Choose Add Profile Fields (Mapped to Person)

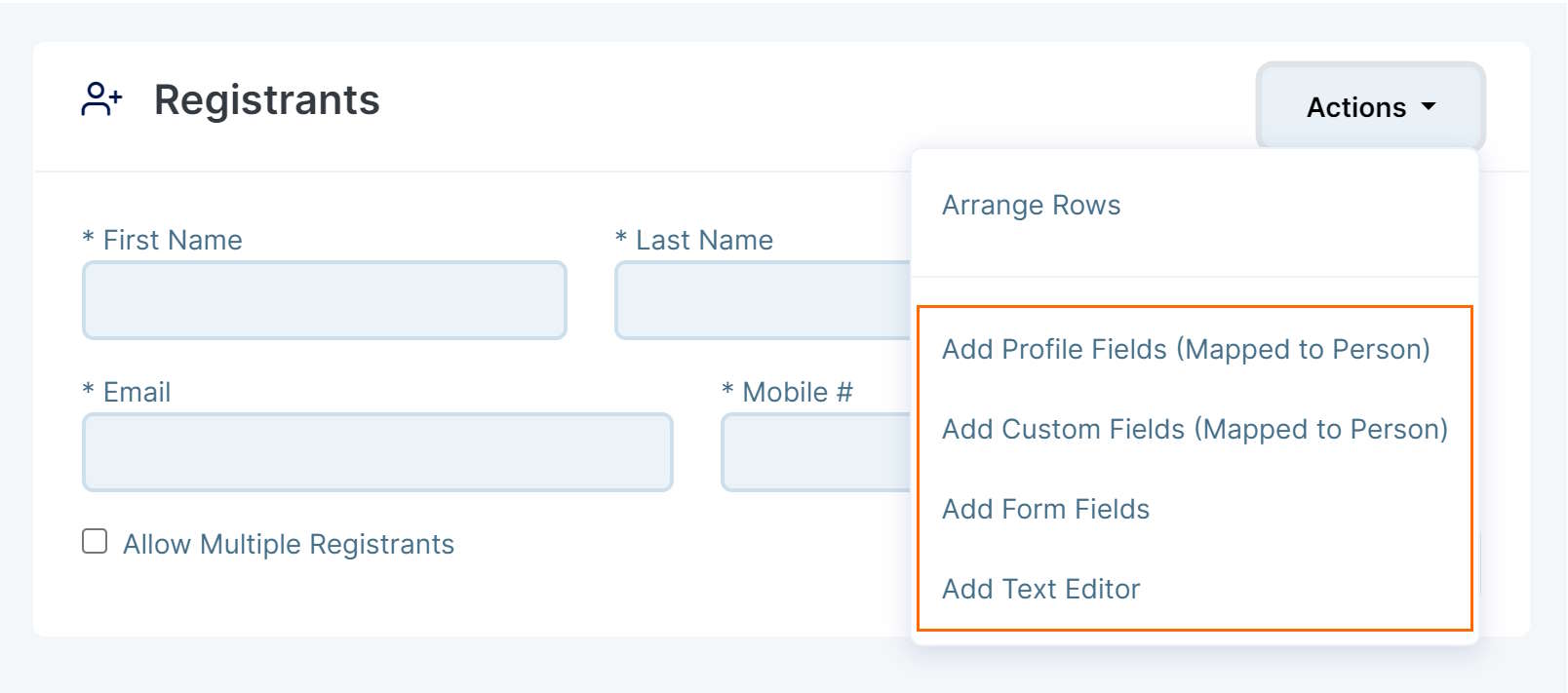tap(1185, 350)
